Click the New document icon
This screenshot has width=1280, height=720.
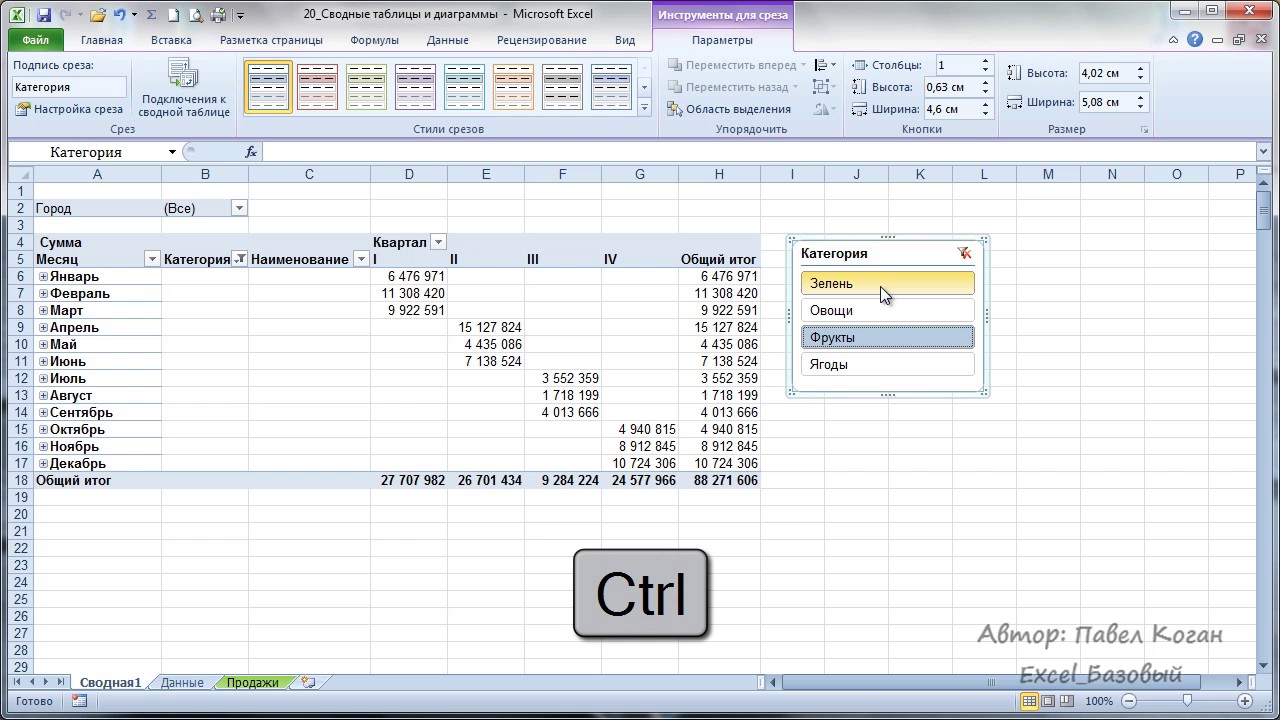[173, 15]
